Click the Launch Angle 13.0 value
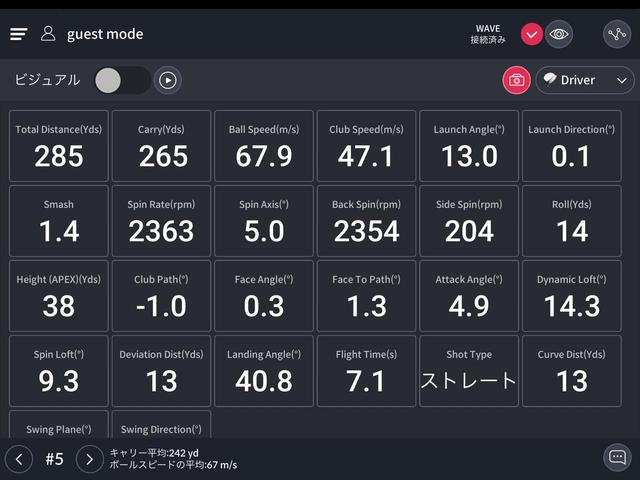This screenshot has height=480, width=640. point(469,156)
